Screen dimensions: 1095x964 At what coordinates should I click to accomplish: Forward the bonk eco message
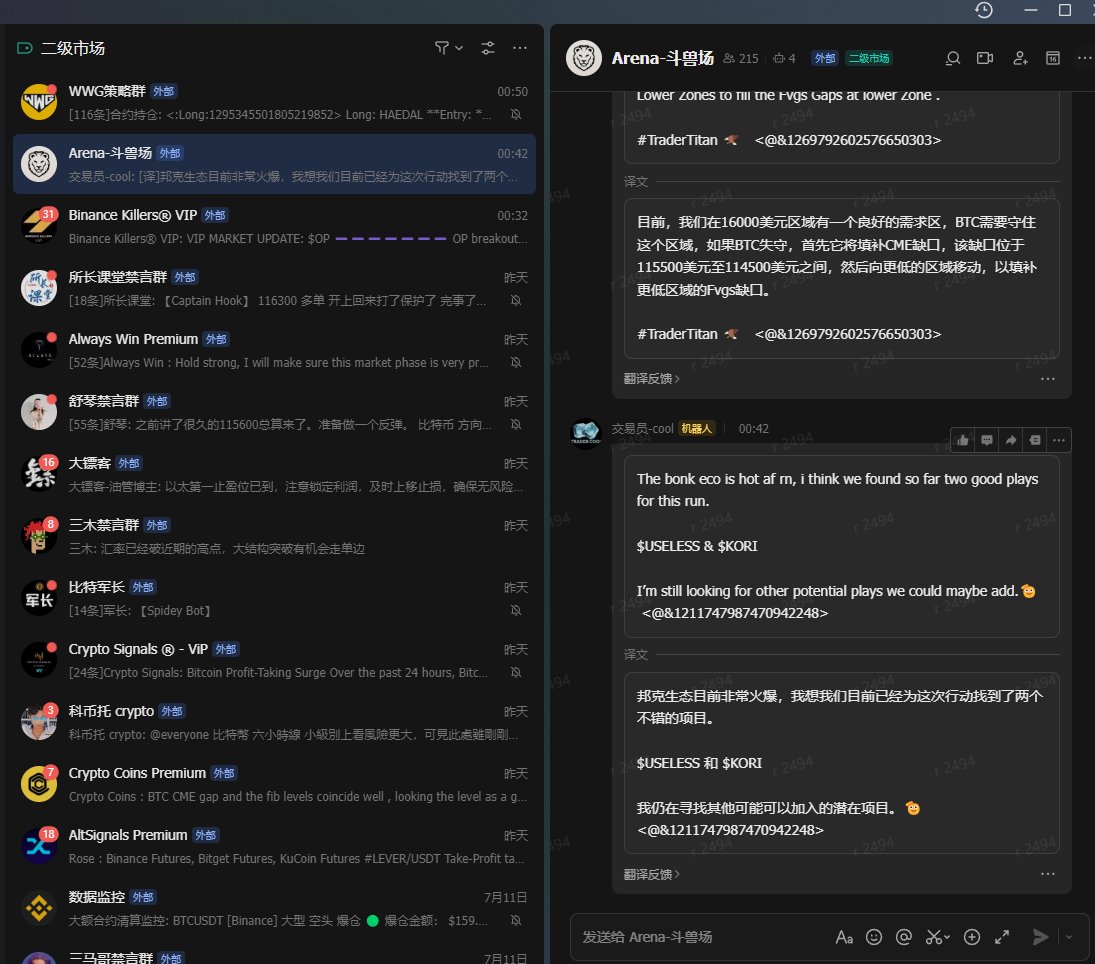[1011, 440]
